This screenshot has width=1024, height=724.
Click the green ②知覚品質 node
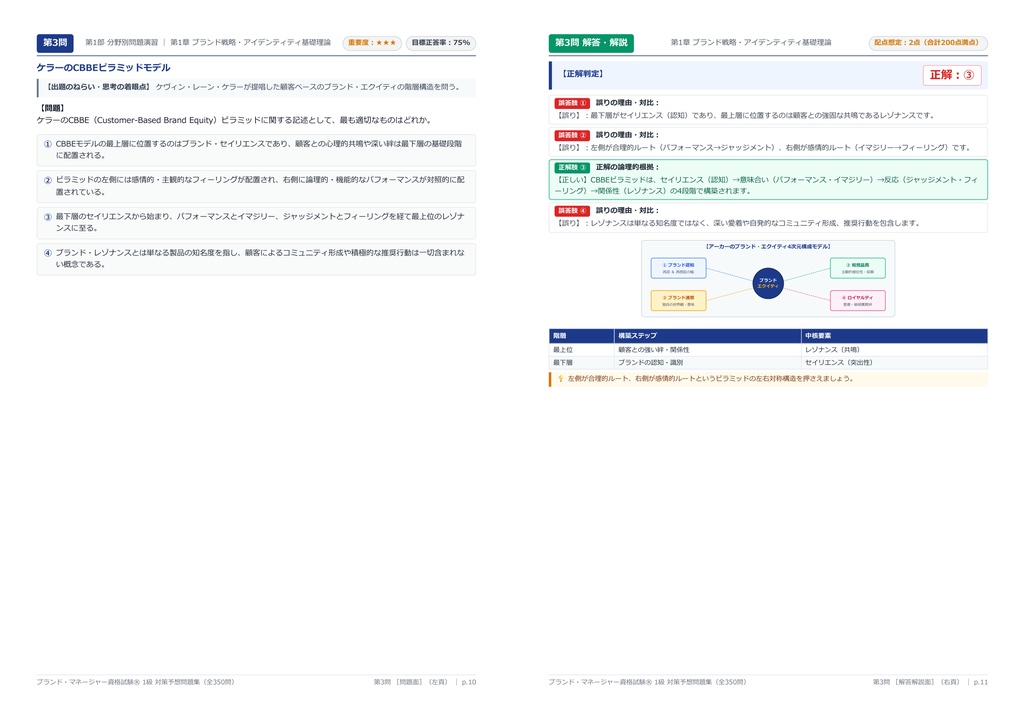coord(857,268)
